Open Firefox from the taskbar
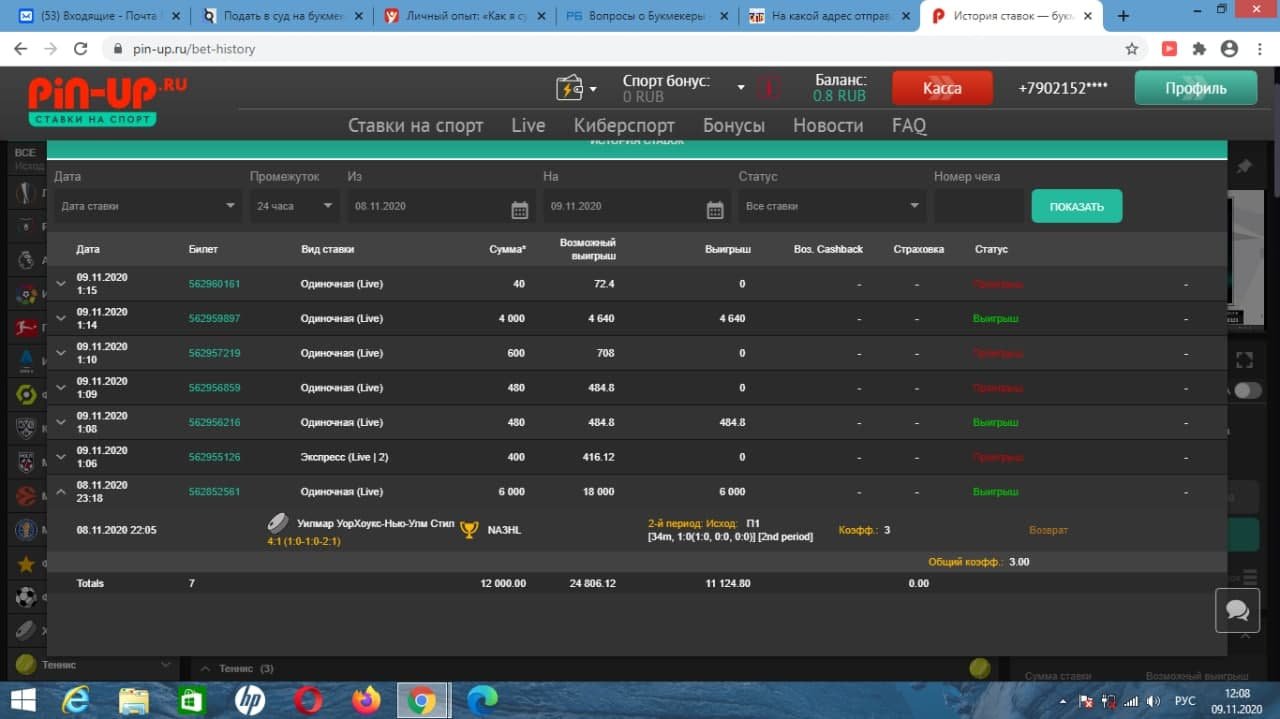The height and width of the screenshot is (719, 1280). pos(367,699)
